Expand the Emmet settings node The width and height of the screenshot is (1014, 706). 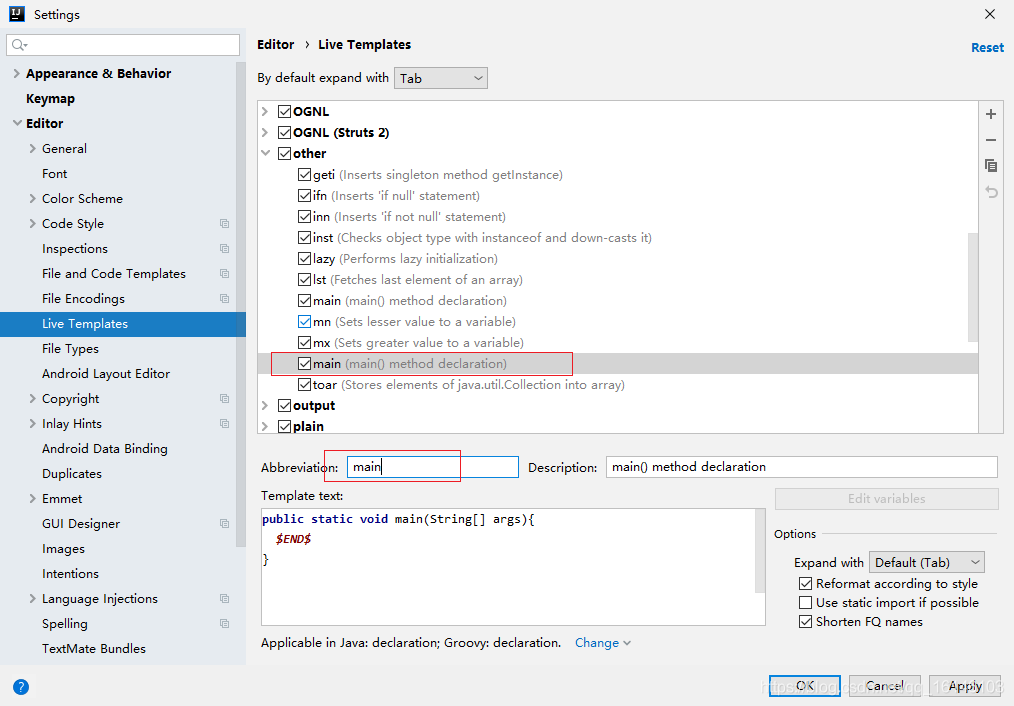coord(32,498)
